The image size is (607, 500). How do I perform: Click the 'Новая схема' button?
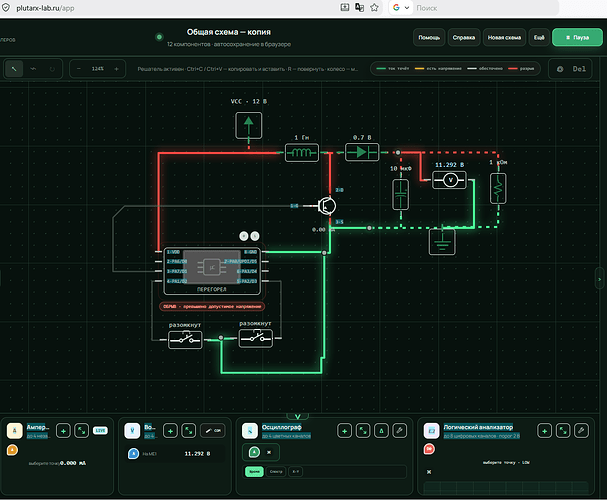point(504,38)
